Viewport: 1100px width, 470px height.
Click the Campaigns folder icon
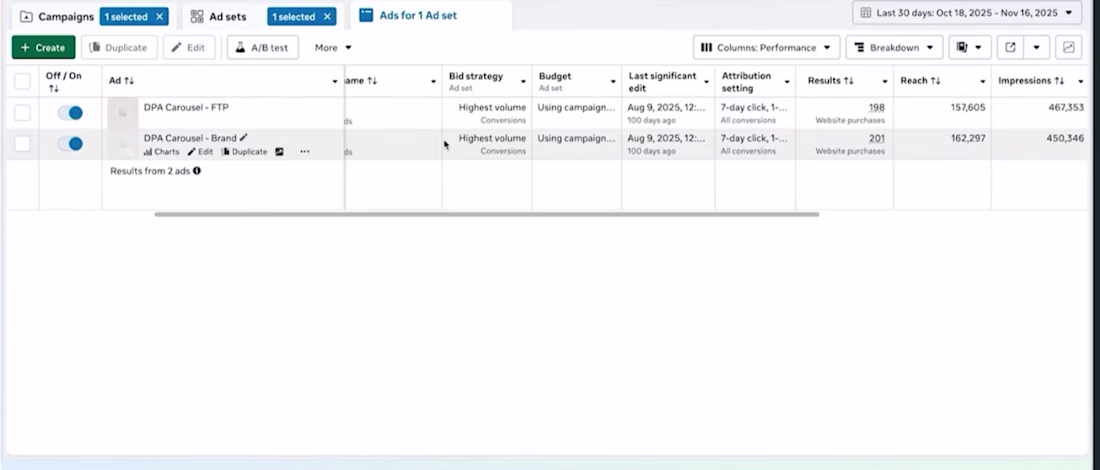(26, 16)
